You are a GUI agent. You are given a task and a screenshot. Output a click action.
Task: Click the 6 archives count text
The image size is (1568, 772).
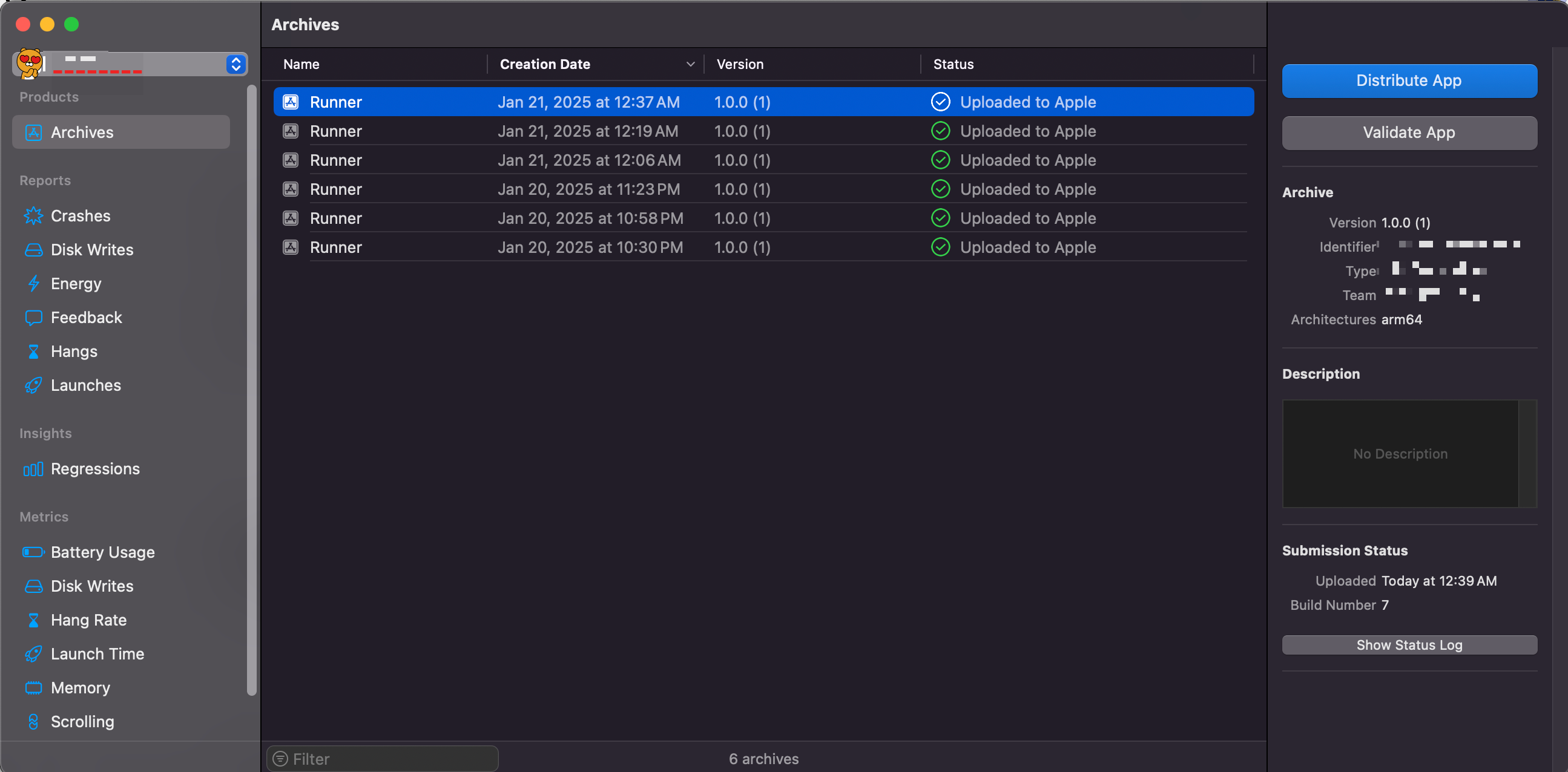764,759
